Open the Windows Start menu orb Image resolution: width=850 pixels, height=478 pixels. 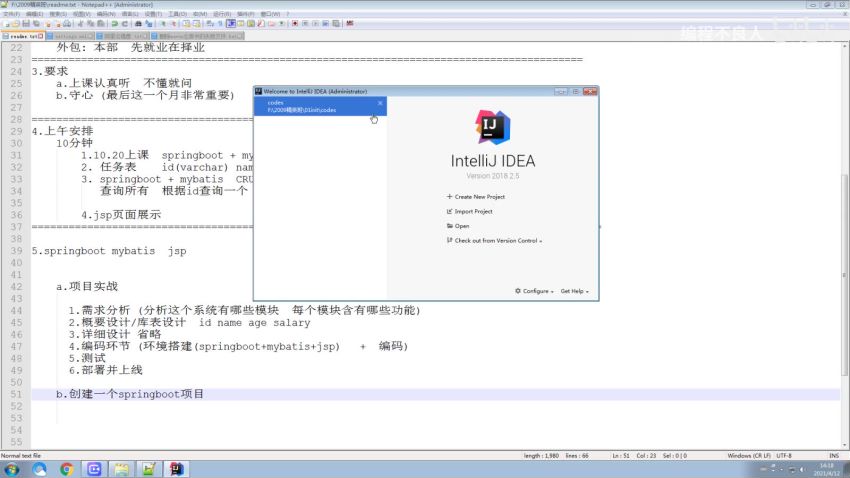(x=12, y=469)
